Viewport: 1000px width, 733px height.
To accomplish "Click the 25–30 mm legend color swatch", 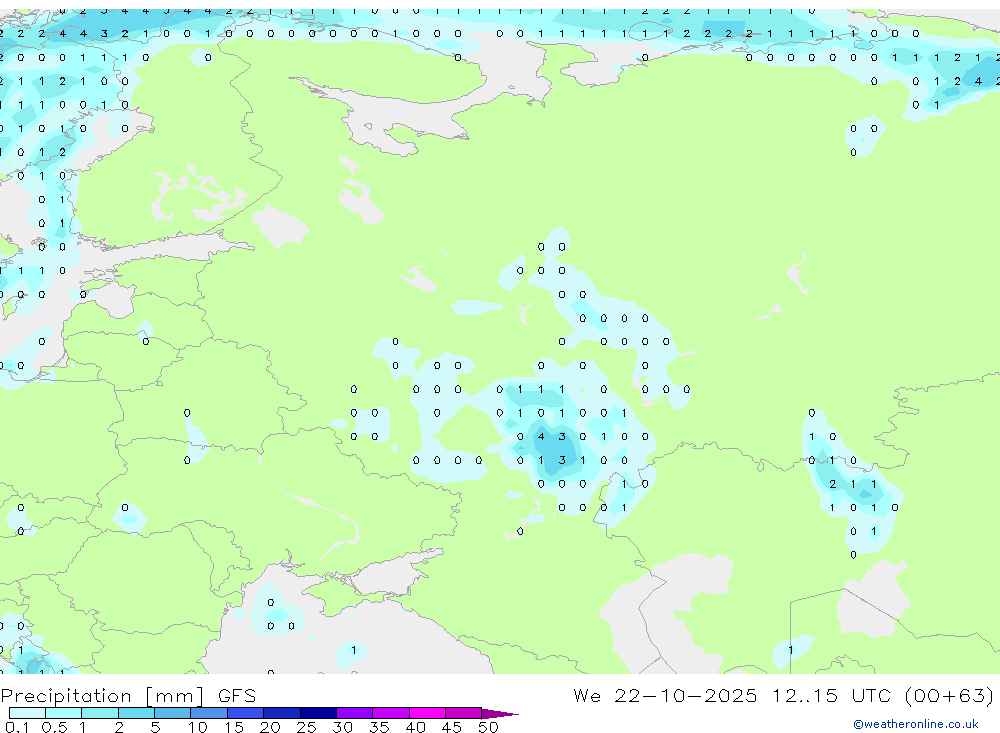I will tap(318, 713).
